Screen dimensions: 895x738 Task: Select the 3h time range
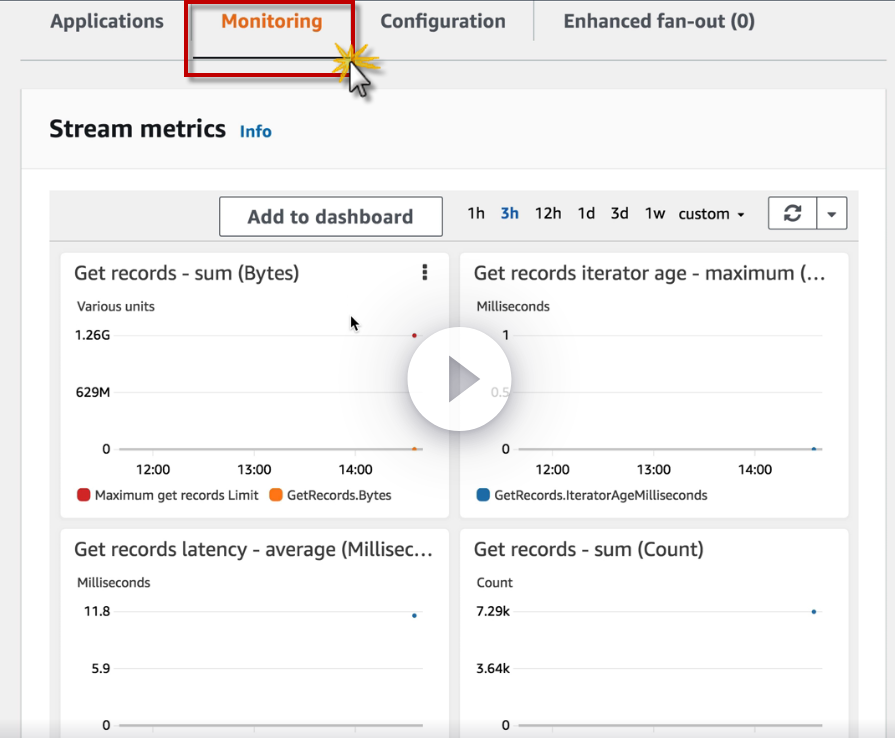[510, 213]
